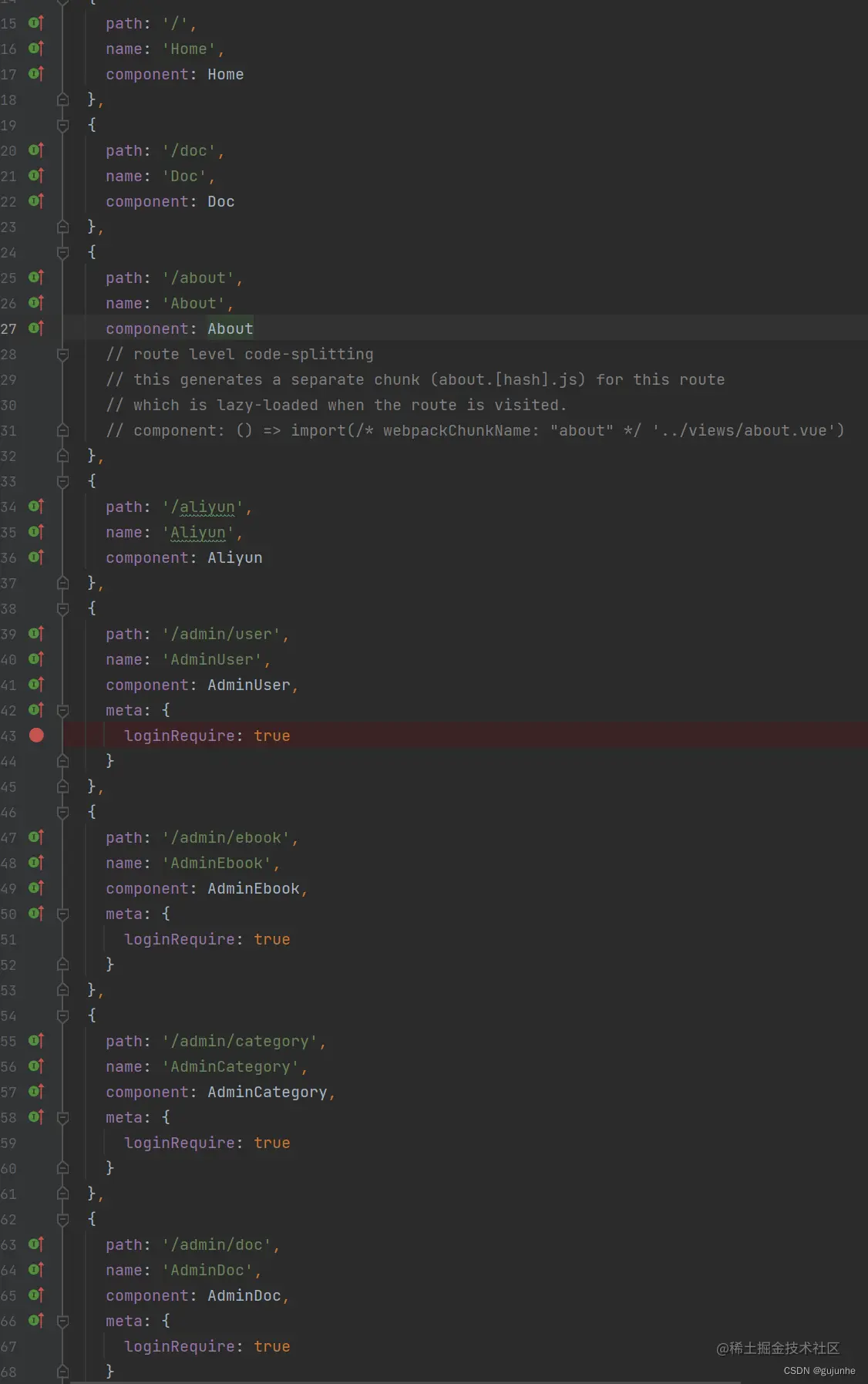868x1384 pixels.
Task: Click gutter icon beside path '/admin/ebook'
Action: (x=36, y=837)
